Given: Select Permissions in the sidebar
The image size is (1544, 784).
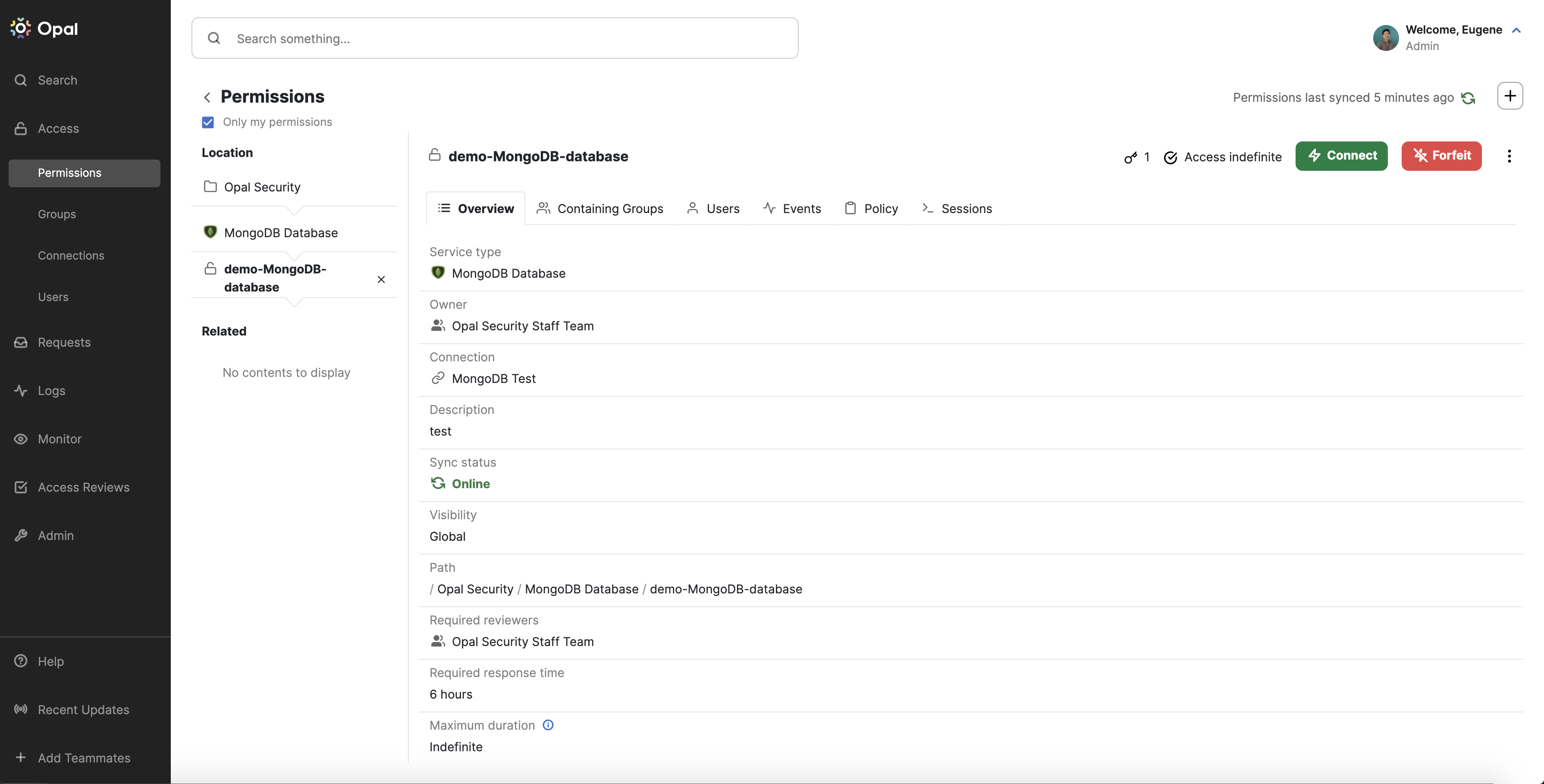Looking at the screenshot, I should click(x=85, y=173).
